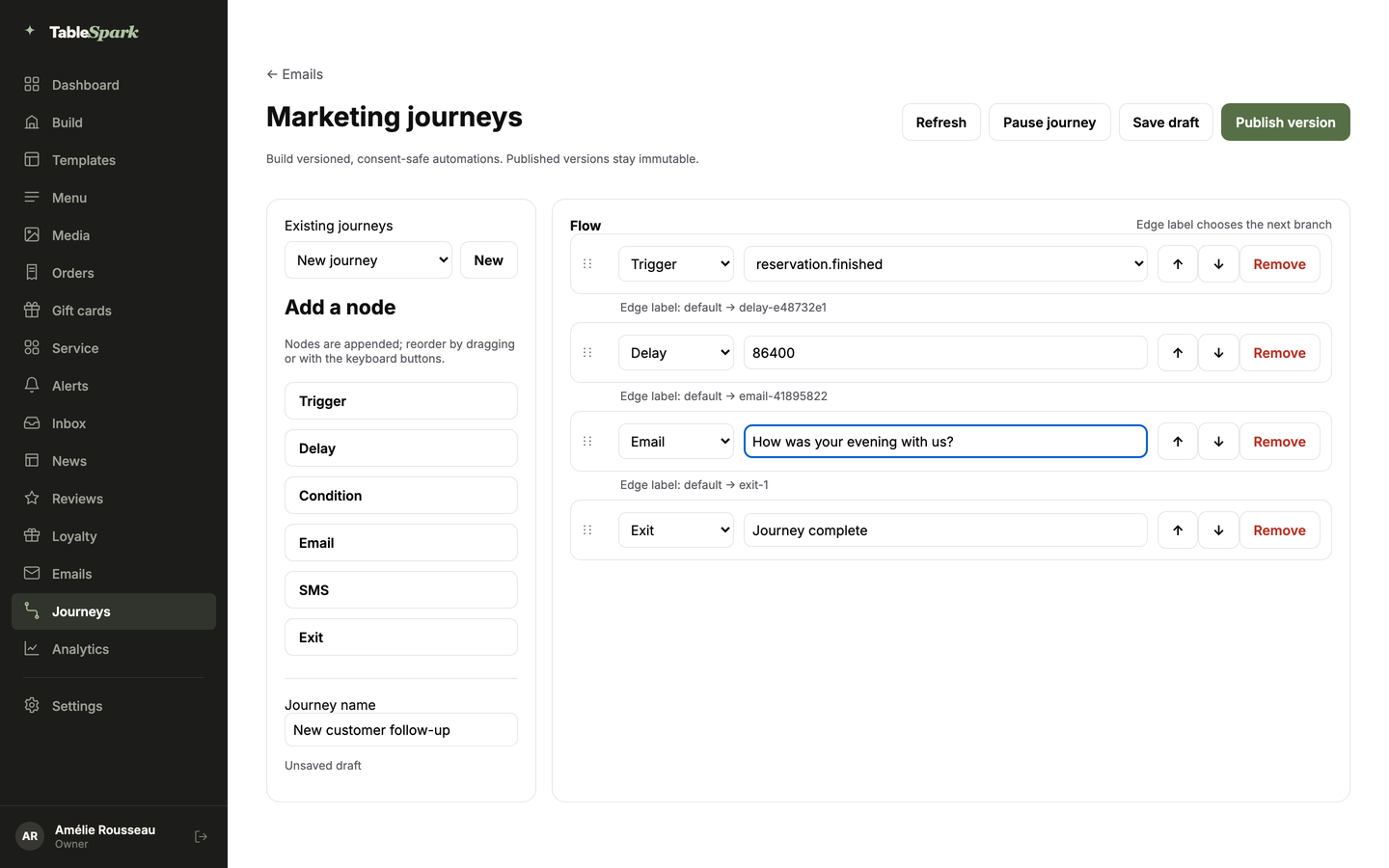Screen dimensions: 1389x868
Task: Add a Condition node
Action: pyautogui.click(x=401, y=496)
